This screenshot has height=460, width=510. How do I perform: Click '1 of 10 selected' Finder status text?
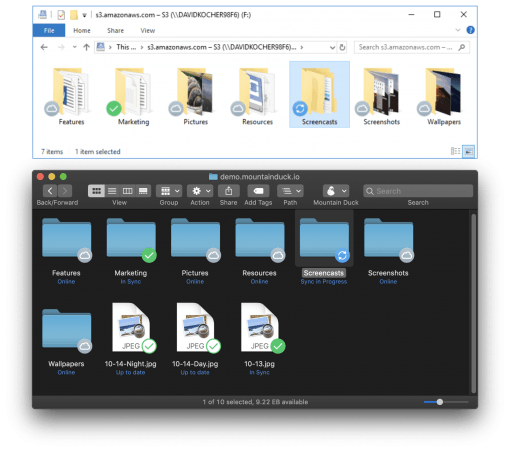[228, 402]
